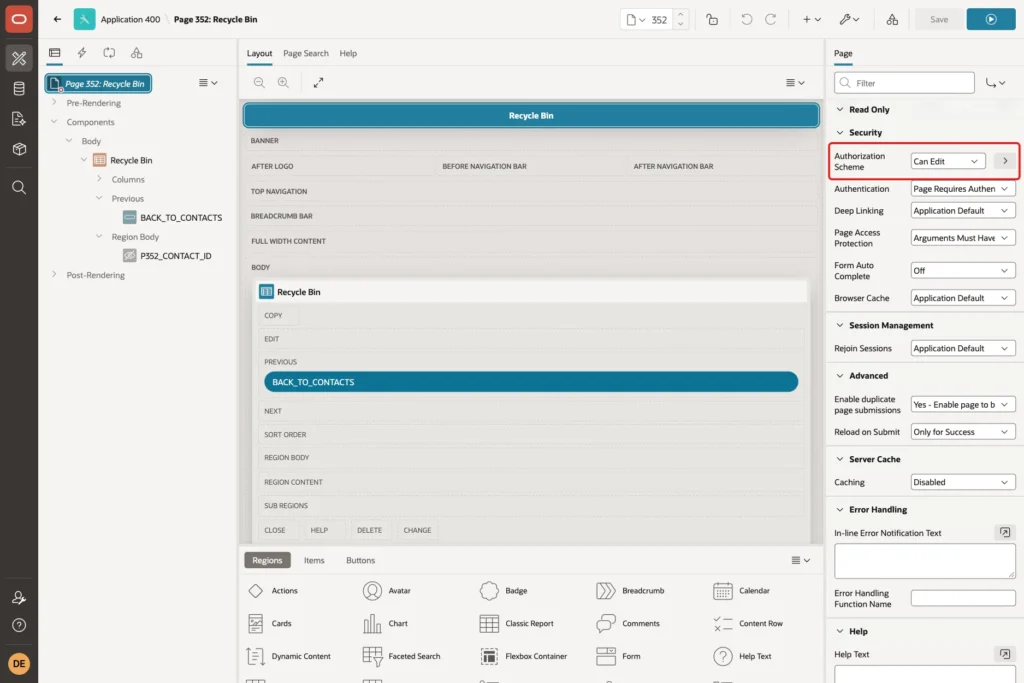Select the Page Search tab

(x=306, y=54)
